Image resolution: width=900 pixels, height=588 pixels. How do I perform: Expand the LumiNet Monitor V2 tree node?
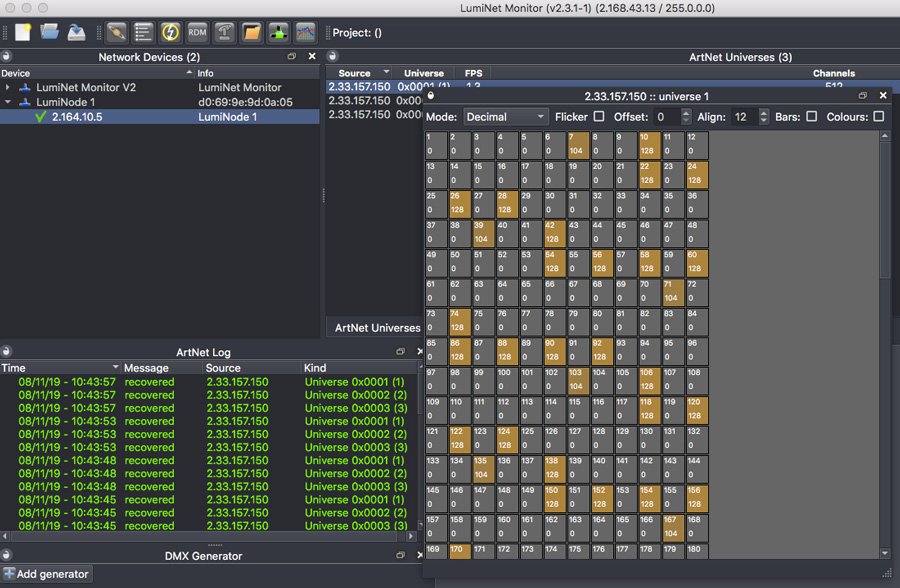click(x=8, y=88)
